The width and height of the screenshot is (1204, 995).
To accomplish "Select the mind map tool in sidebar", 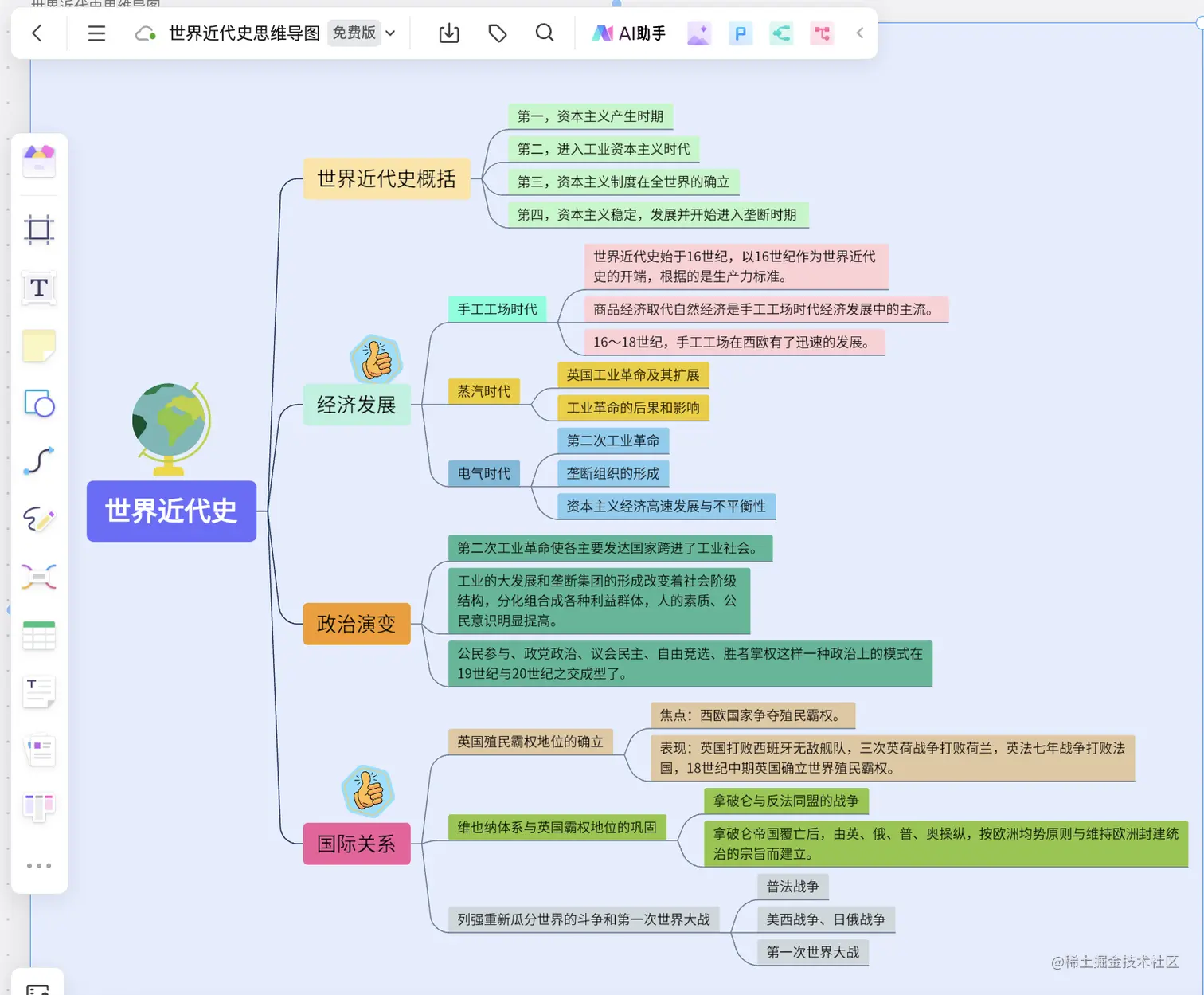I will tap(39, 577).
